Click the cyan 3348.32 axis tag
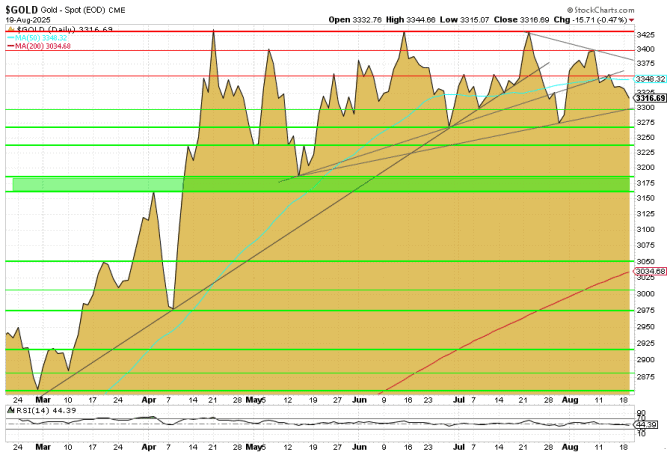The width and height of the screenshot is (670, 458). (649, 79)
